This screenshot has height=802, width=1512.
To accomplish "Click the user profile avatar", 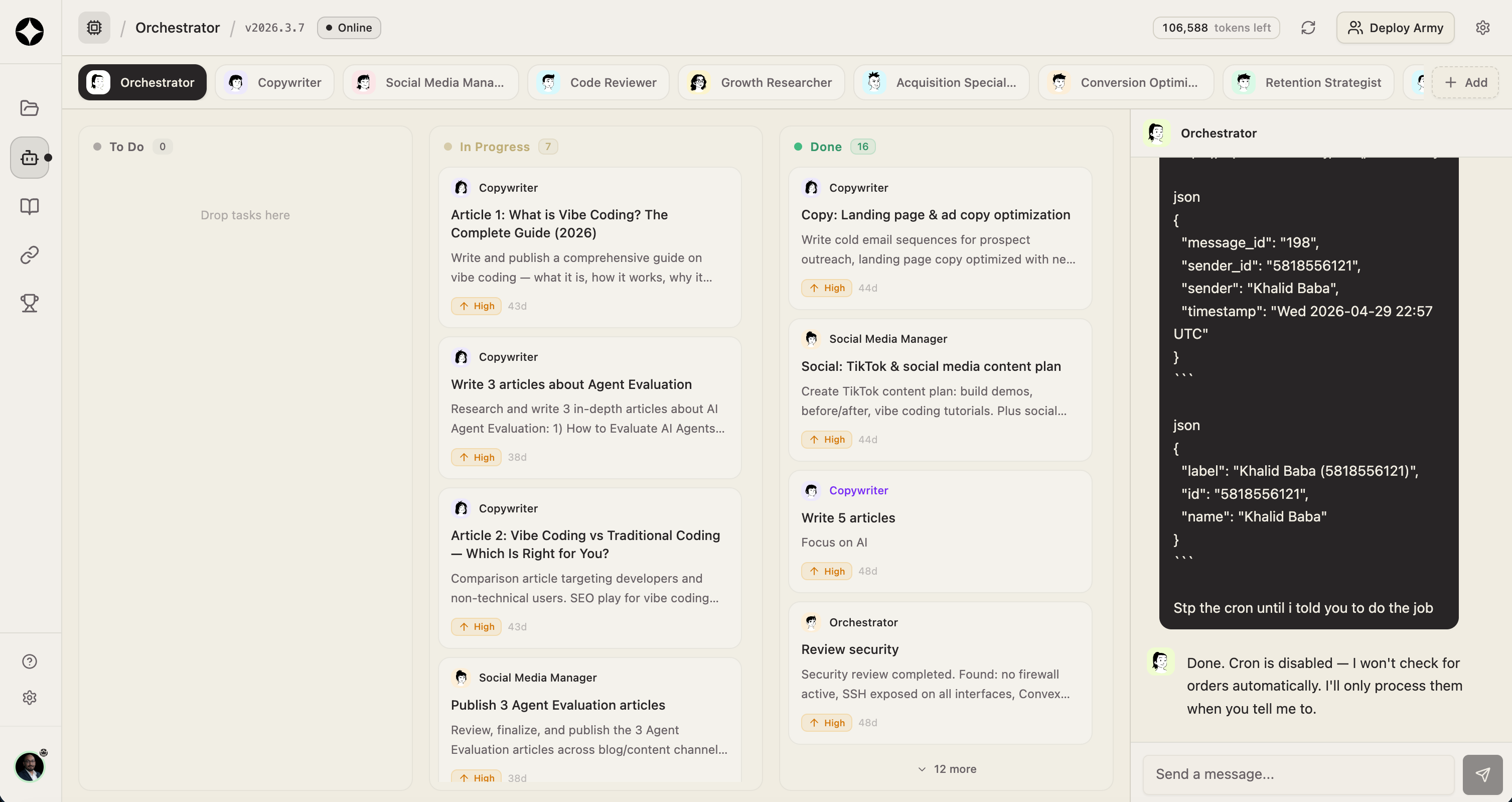I will point(30,767).
